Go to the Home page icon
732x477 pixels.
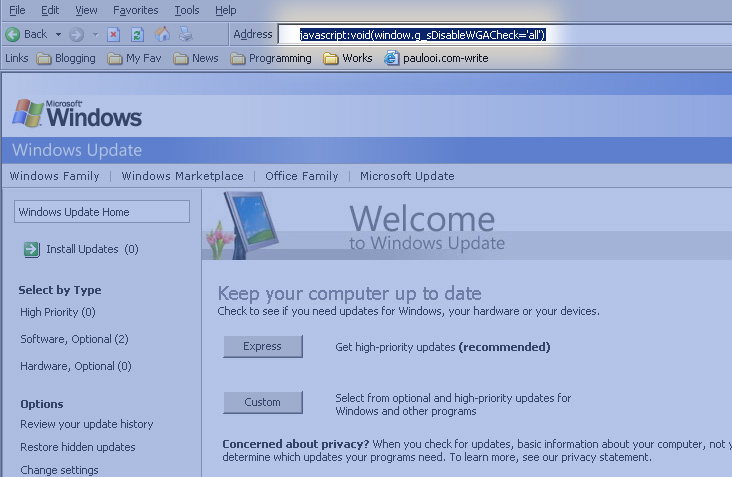[162, 34]
